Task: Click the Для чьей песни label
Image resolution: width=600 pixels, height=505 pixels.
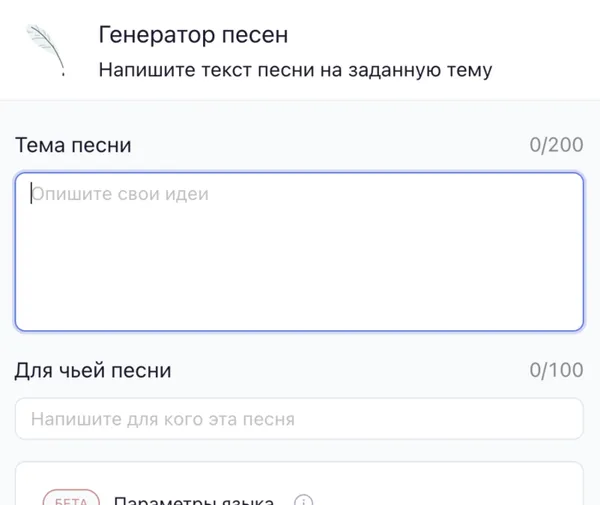Action: click(93, 371)
